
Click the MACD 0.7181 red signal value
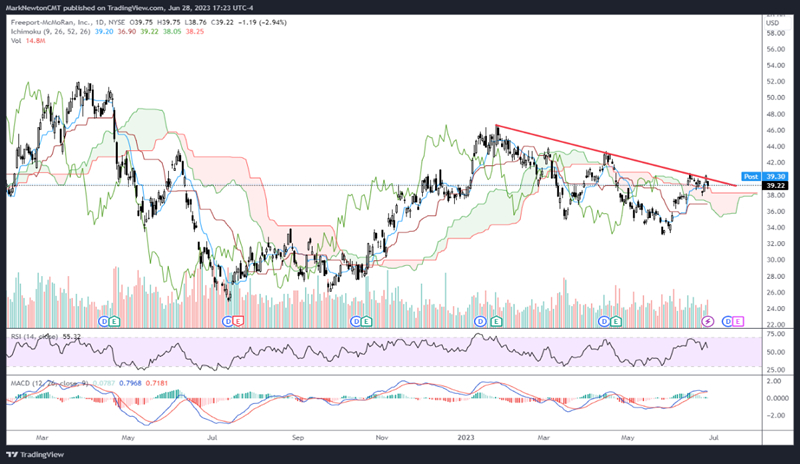(x=157, y=383)
